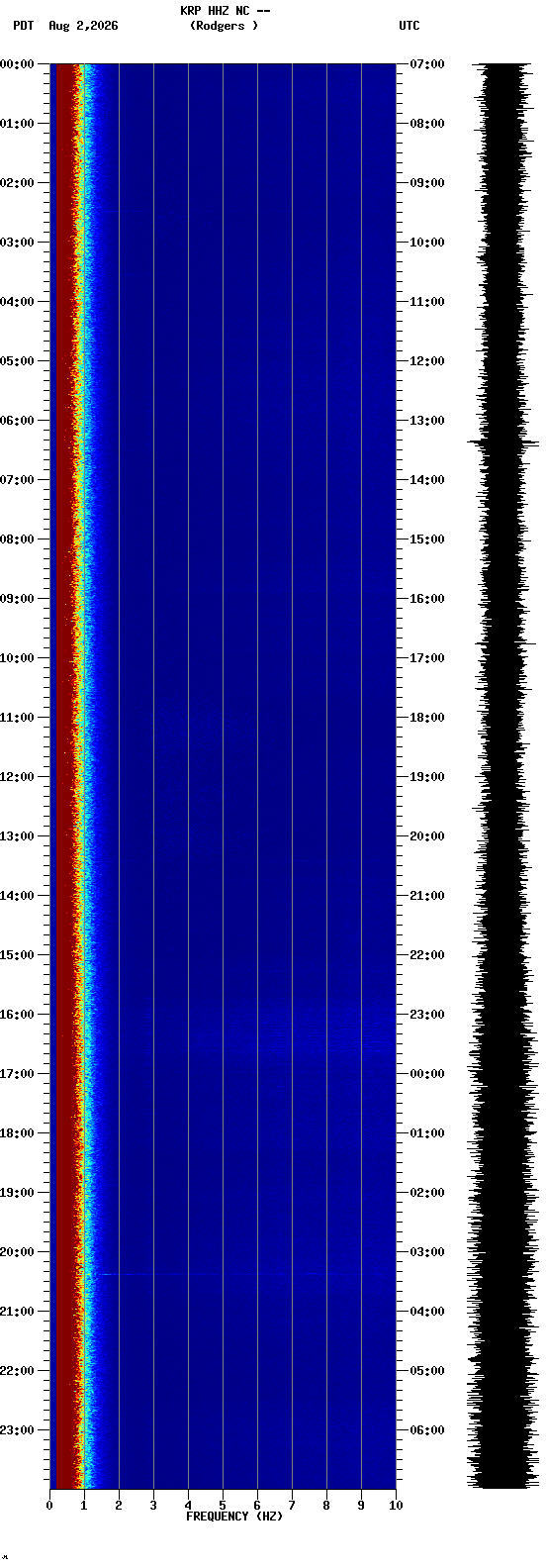Screen dimensions: 546x1568
Task: Click the black waveform trace near 20:00 UTC
Action: (x=503, y=836)
